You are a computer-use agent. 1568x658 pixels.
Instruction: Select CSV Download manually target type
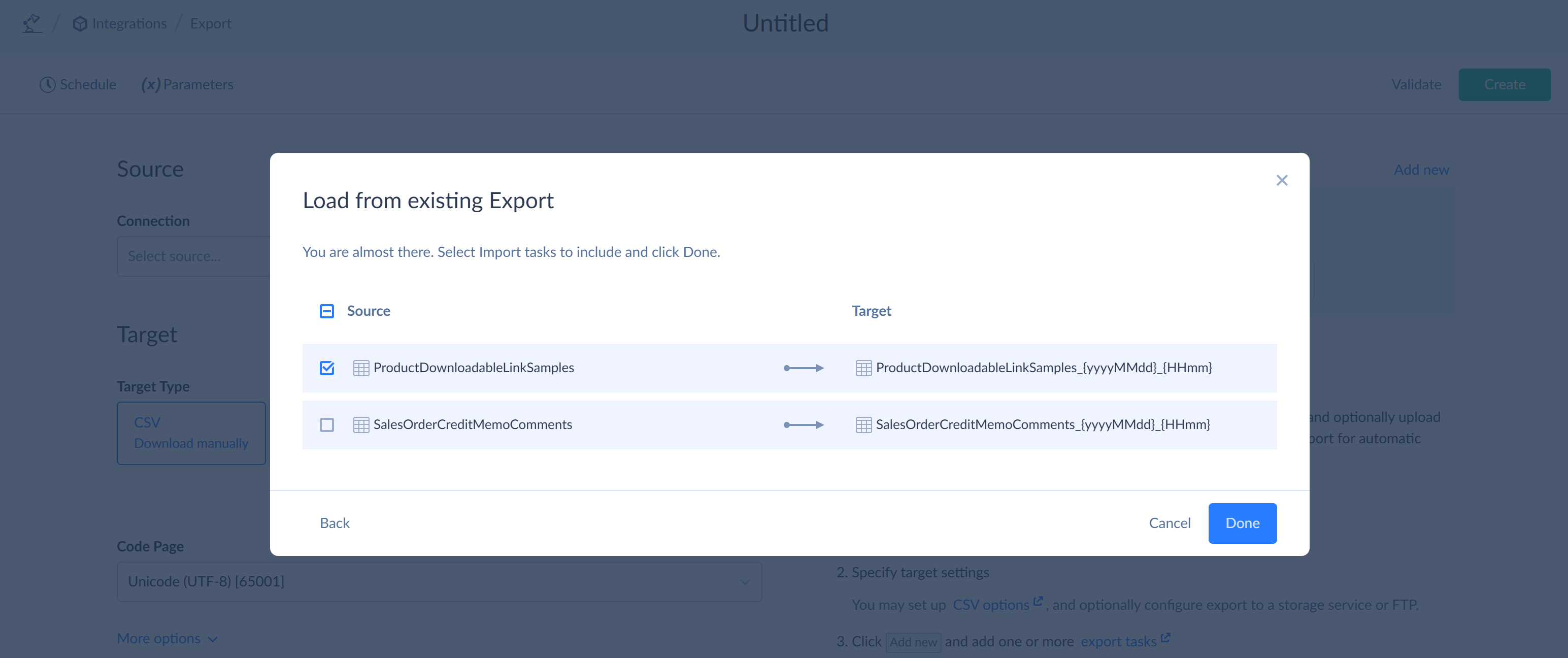[191, 433]
